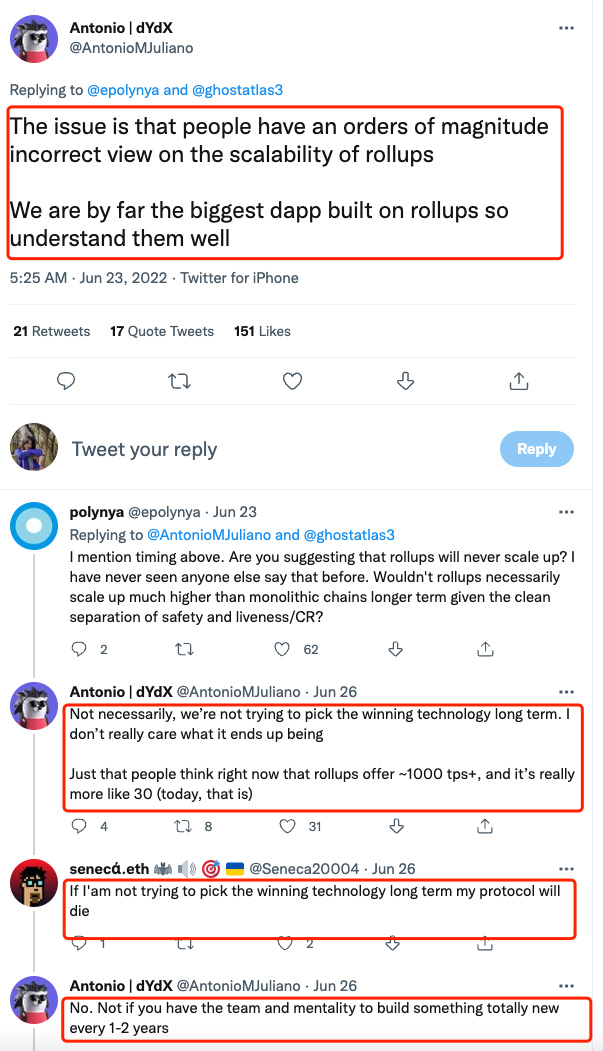Viewport: 603px width, 1051px height.
Task: View the 17 Quote Tweets list
Action: [162, 331]
